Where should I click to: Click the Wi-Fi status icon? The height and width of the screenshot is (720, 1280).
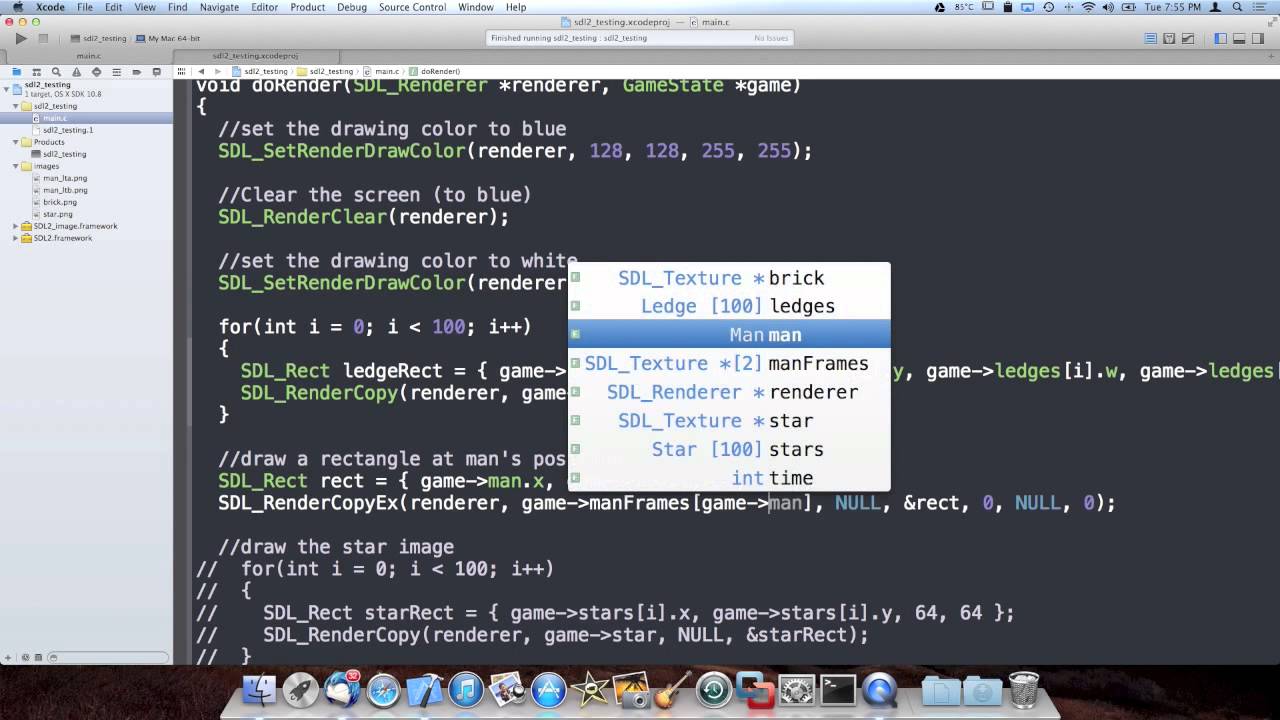tap(1088, 7)
